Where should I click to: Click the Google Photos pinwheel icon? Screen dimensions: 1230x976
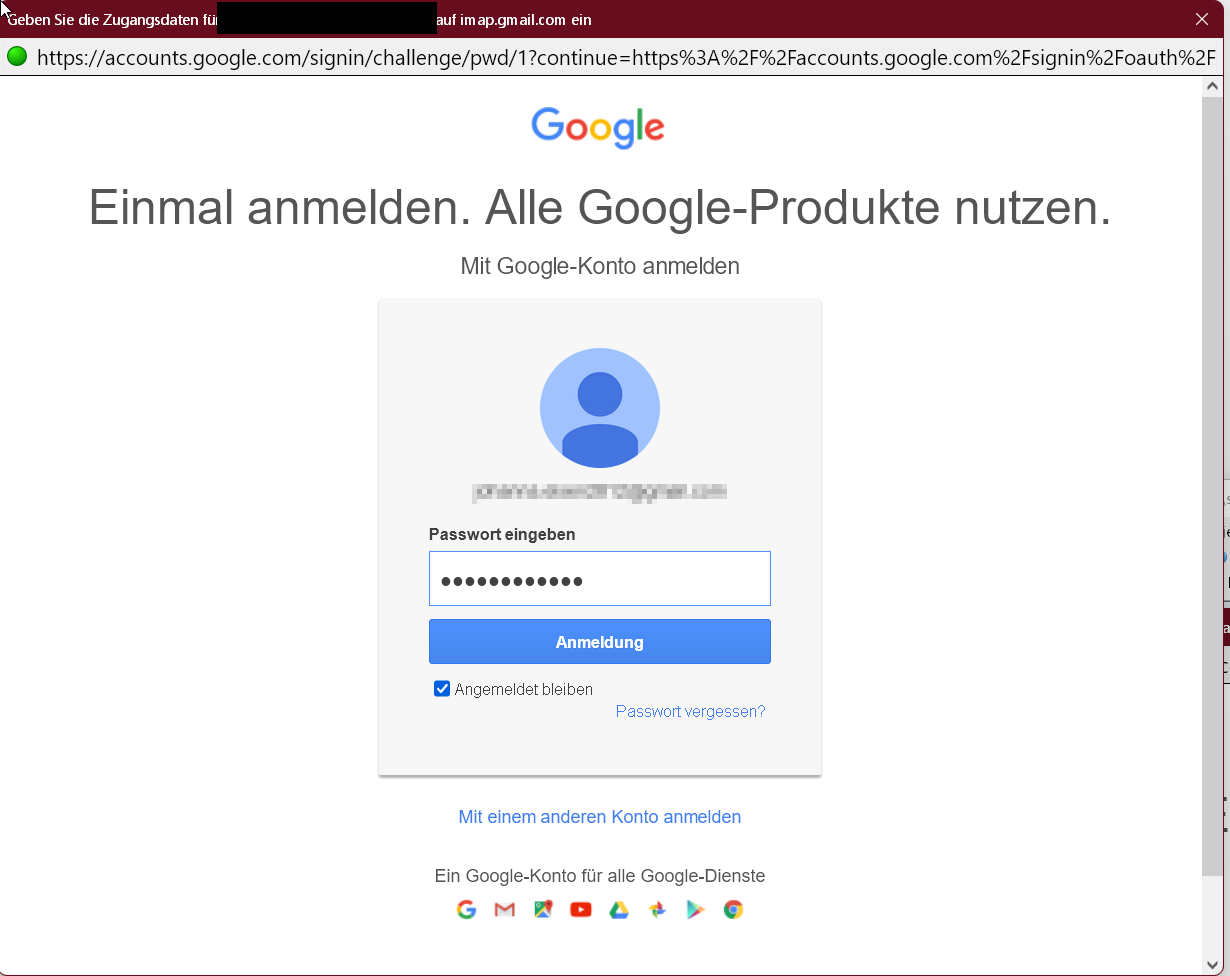pos(657,909)
